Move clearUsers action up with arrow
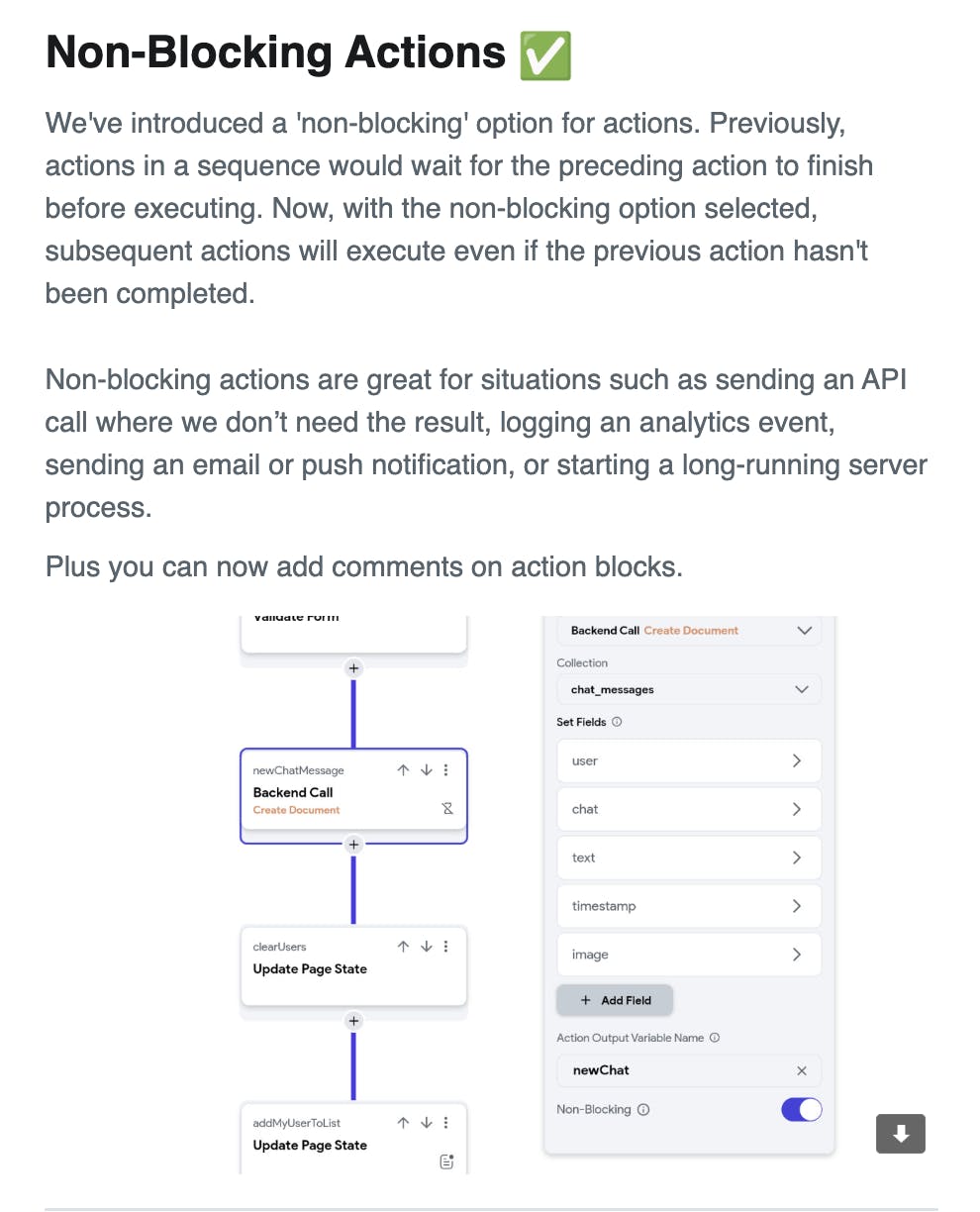 coord(403,947)
